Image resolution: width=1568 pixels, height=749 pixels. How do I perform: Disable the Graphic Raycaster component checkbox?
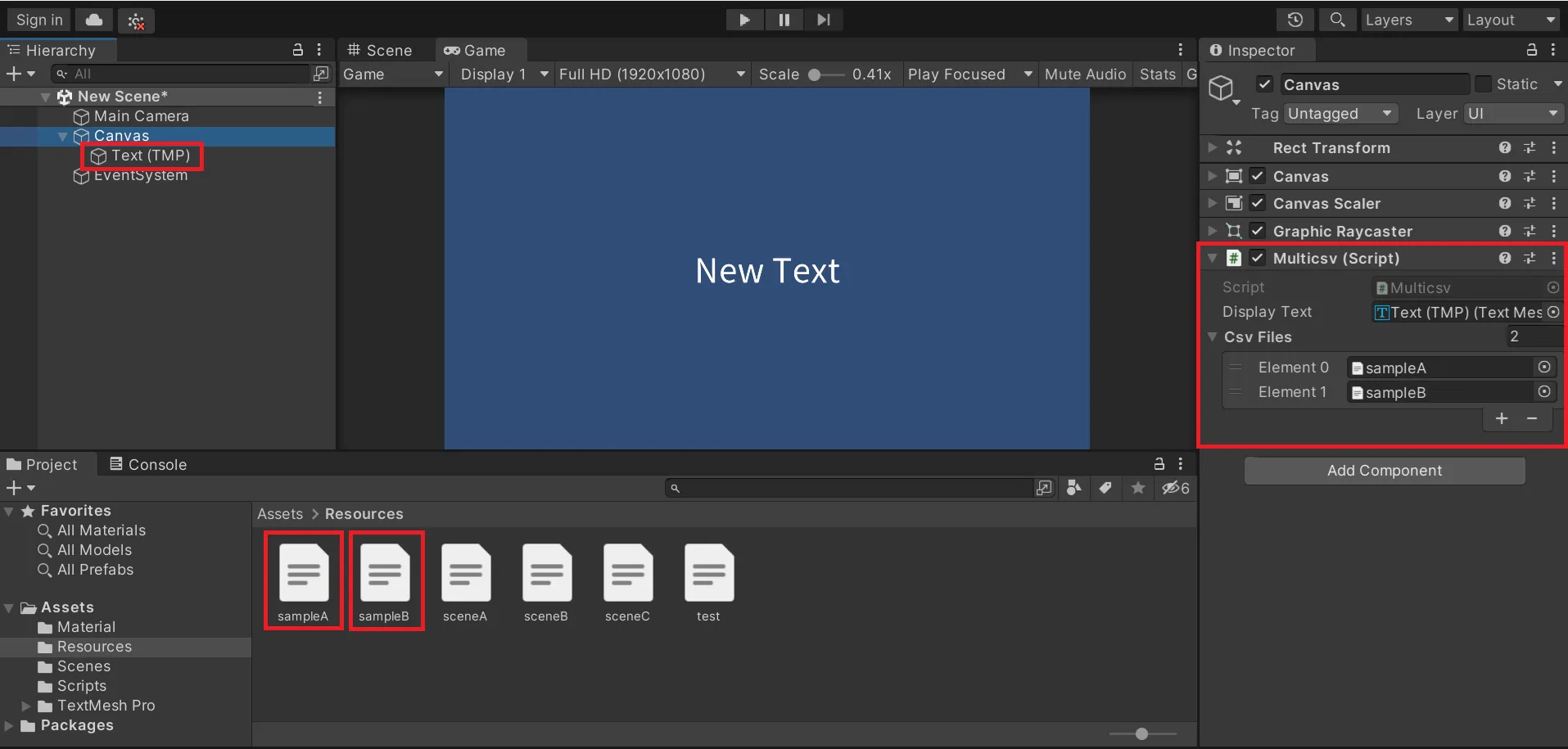(x=1258, y=231)
